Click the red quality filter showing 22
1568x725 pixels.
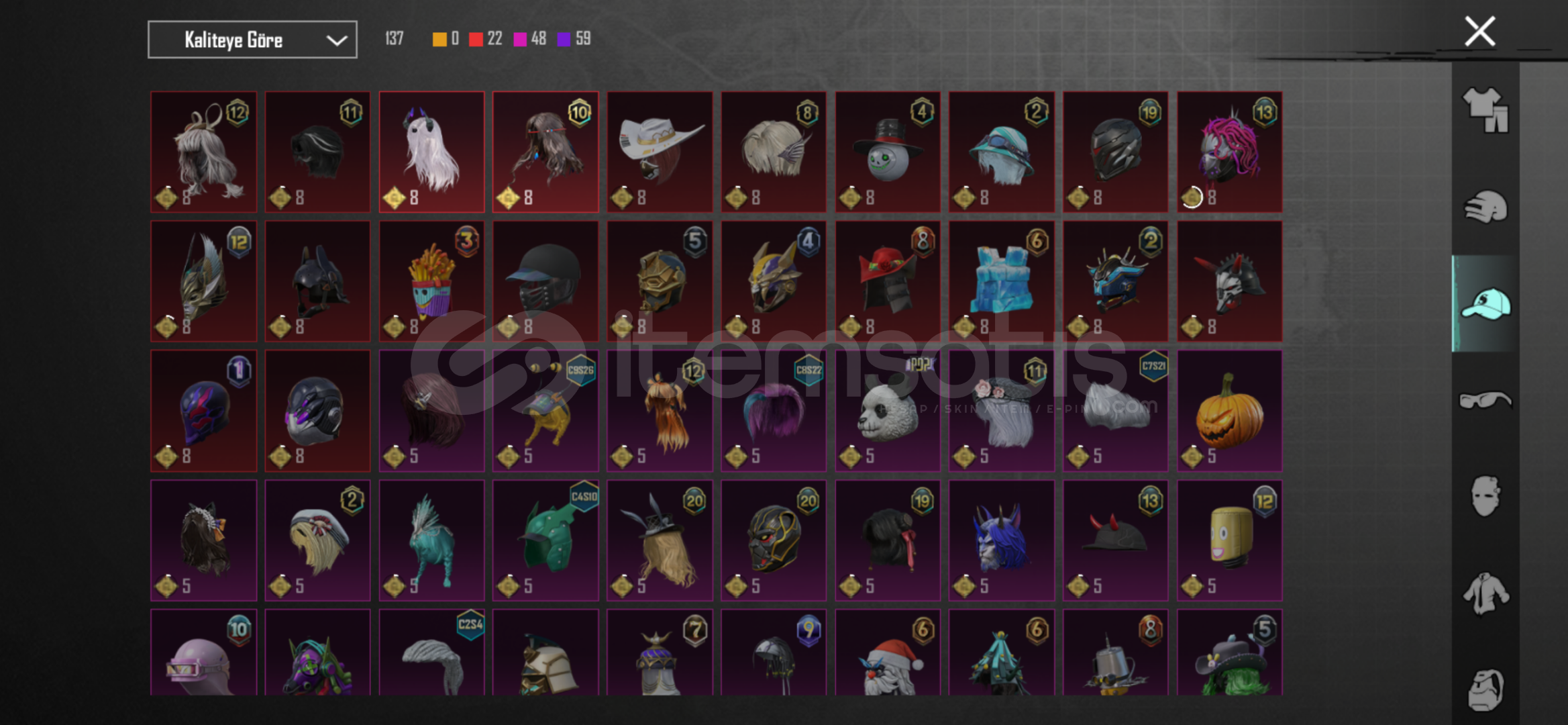pos(486,39)
